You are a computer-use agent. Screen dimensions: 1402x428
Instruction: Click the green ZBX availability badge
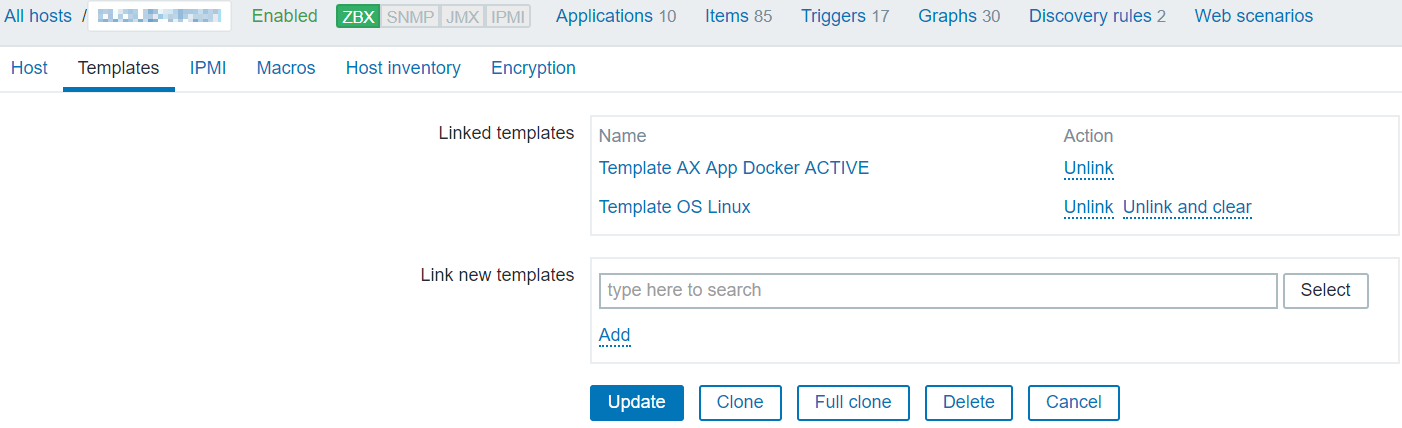click(x=358, y=16)
